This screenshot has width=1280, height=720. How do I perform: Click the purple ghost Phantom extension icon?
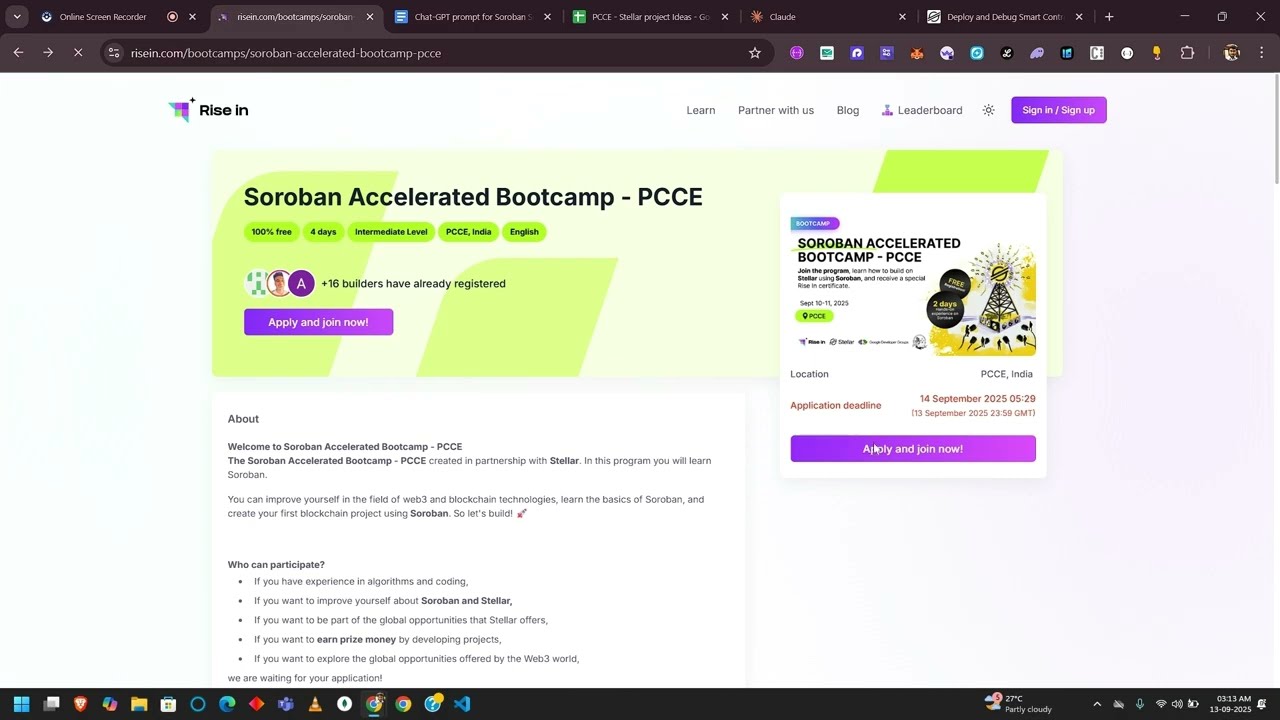point(1037,53)
